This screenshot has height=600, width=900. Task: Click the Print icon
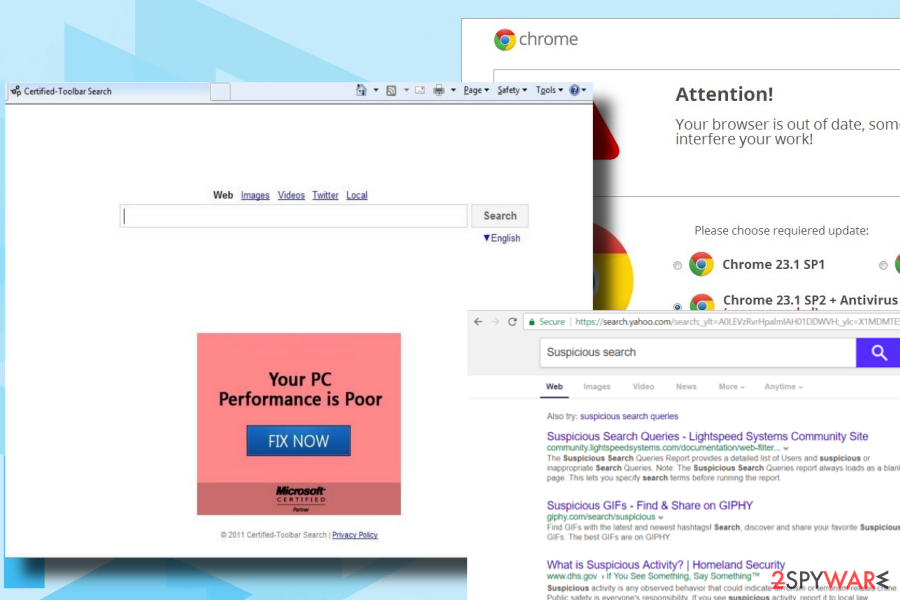pos(439,90)
